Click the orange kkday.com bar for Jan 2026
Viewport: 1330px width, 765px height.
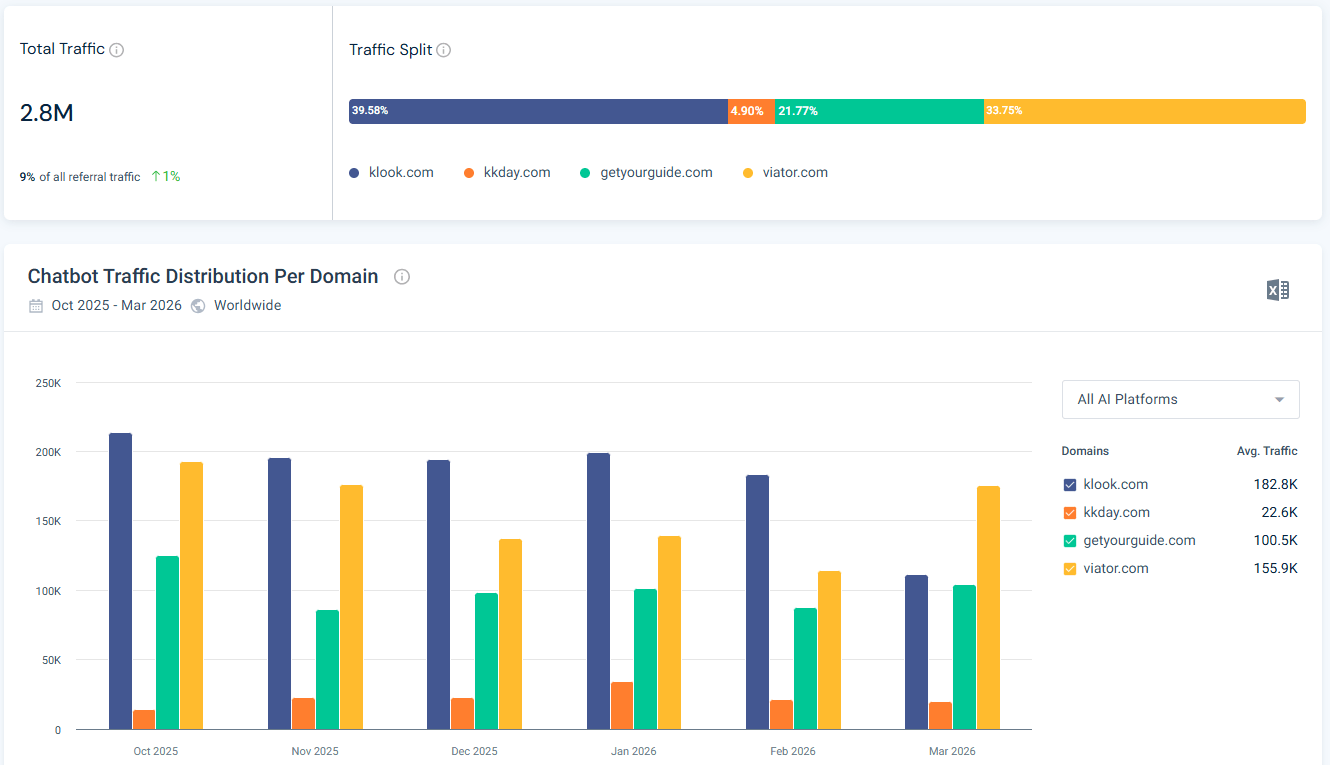click(622, 706)
